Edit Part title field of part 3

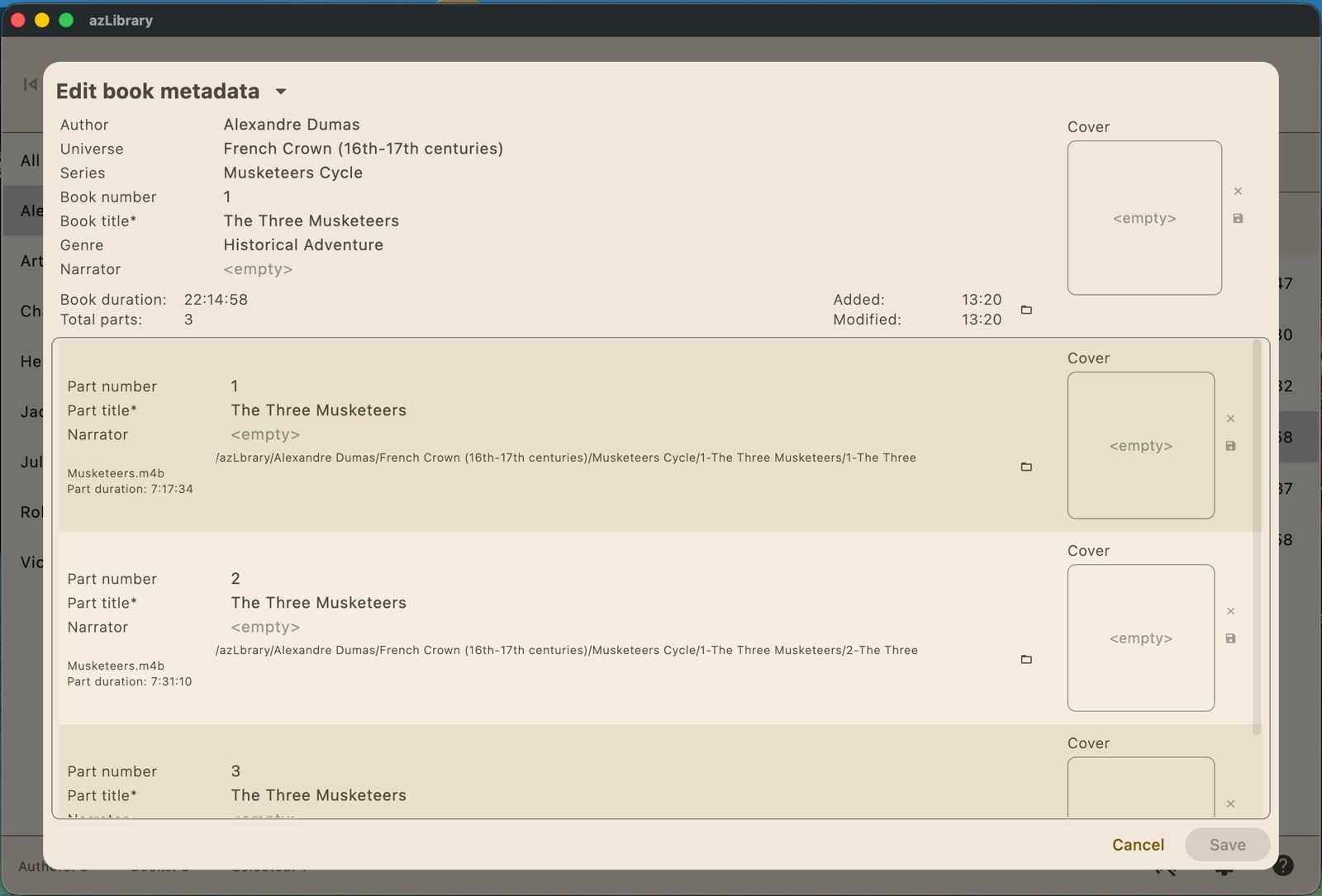[x=318, y=794]
